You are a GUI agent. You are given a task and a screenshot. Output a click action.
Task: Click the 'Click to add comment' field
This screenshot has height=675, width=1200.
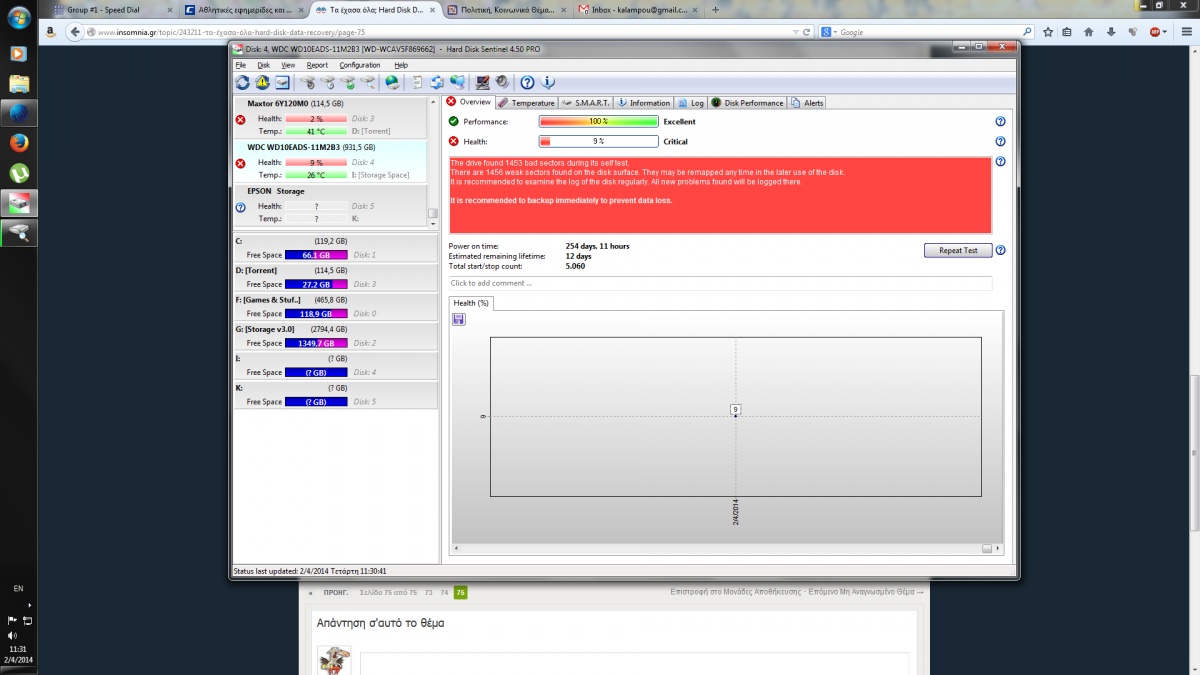720,283
